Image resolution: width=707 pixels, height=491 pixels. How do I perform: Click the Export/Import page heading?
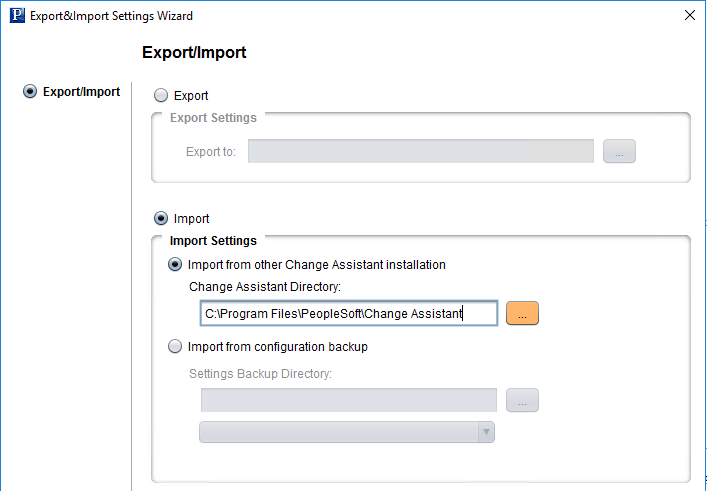pos(194,52)
